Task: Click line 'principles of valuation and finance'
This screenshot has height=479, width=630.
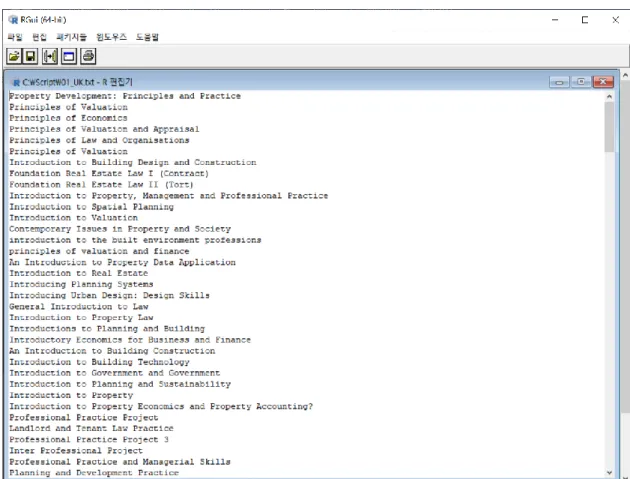Action: (x=99, y=251)
